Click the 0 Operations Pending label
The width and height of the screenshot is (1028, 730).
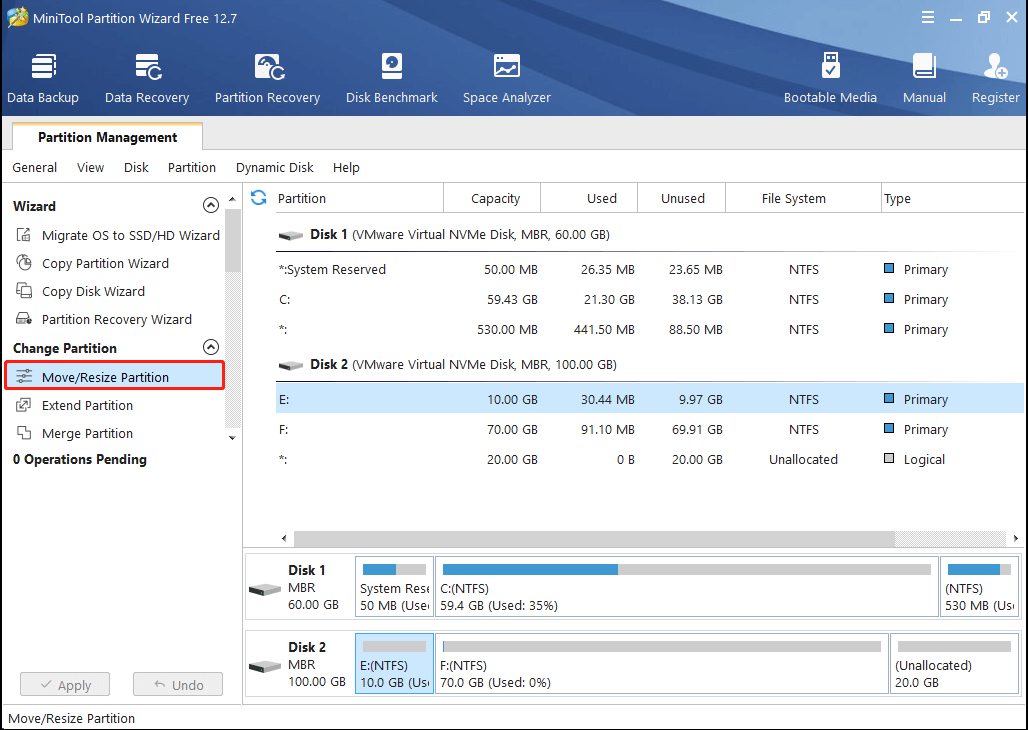(x=80, y=460)
